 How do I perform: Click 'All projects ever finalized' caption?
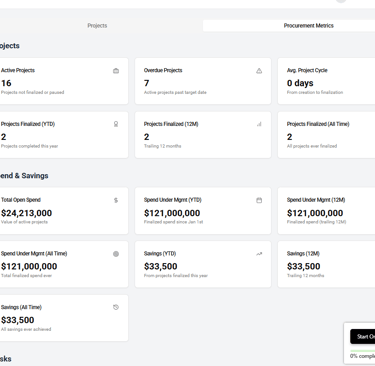tap(312, 146)
